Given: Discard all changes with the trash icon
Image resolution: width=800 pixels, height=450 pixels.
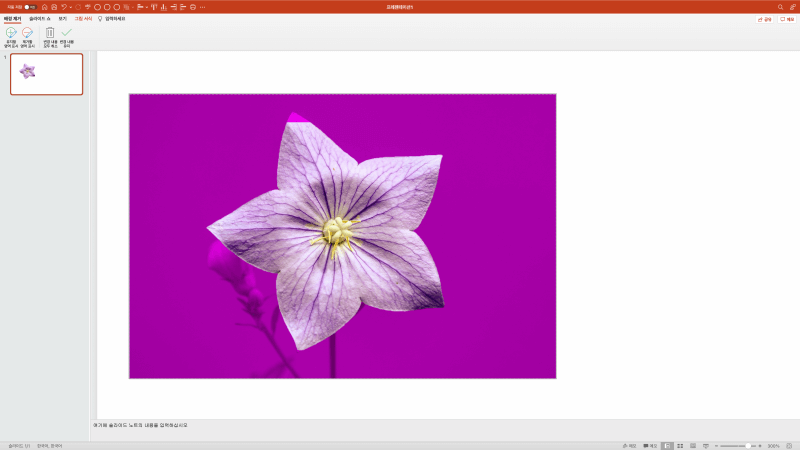Looking at the screenshot, I should click(x=50, y=33).
